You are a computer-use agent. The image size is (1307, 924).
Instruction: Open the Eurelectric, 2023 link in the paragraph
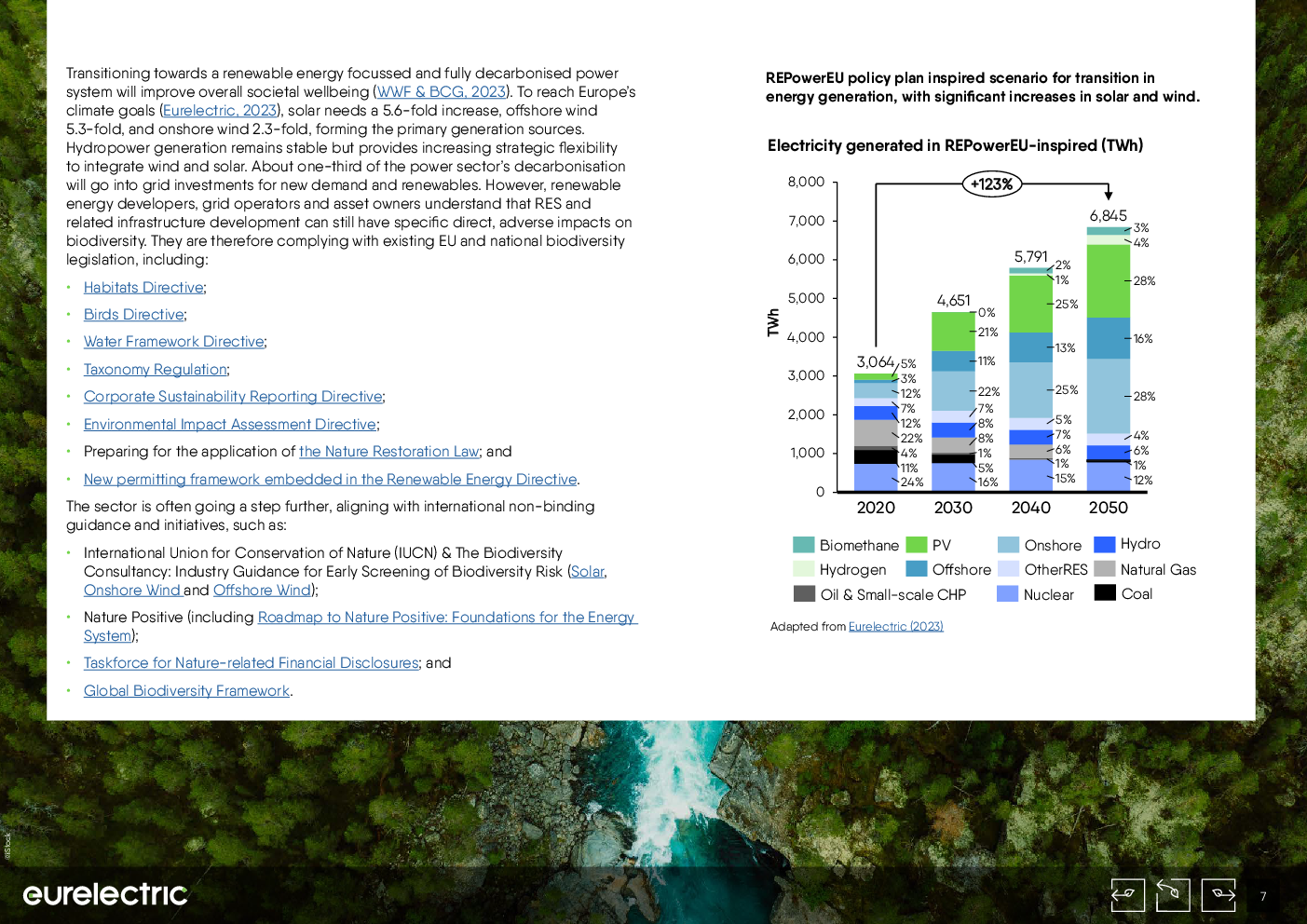click(x=220, y=110)
